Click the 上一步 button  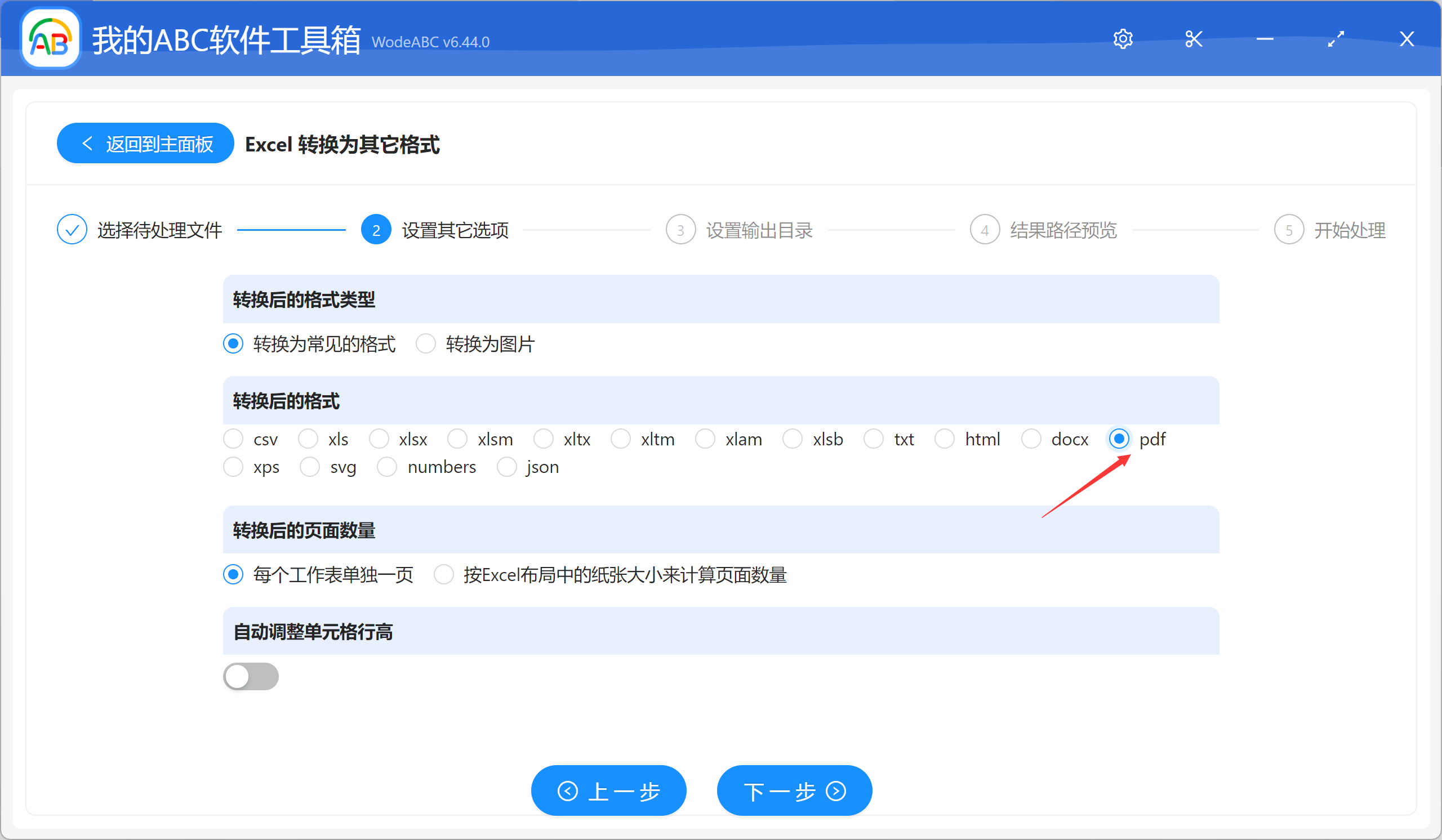[608, 790]
